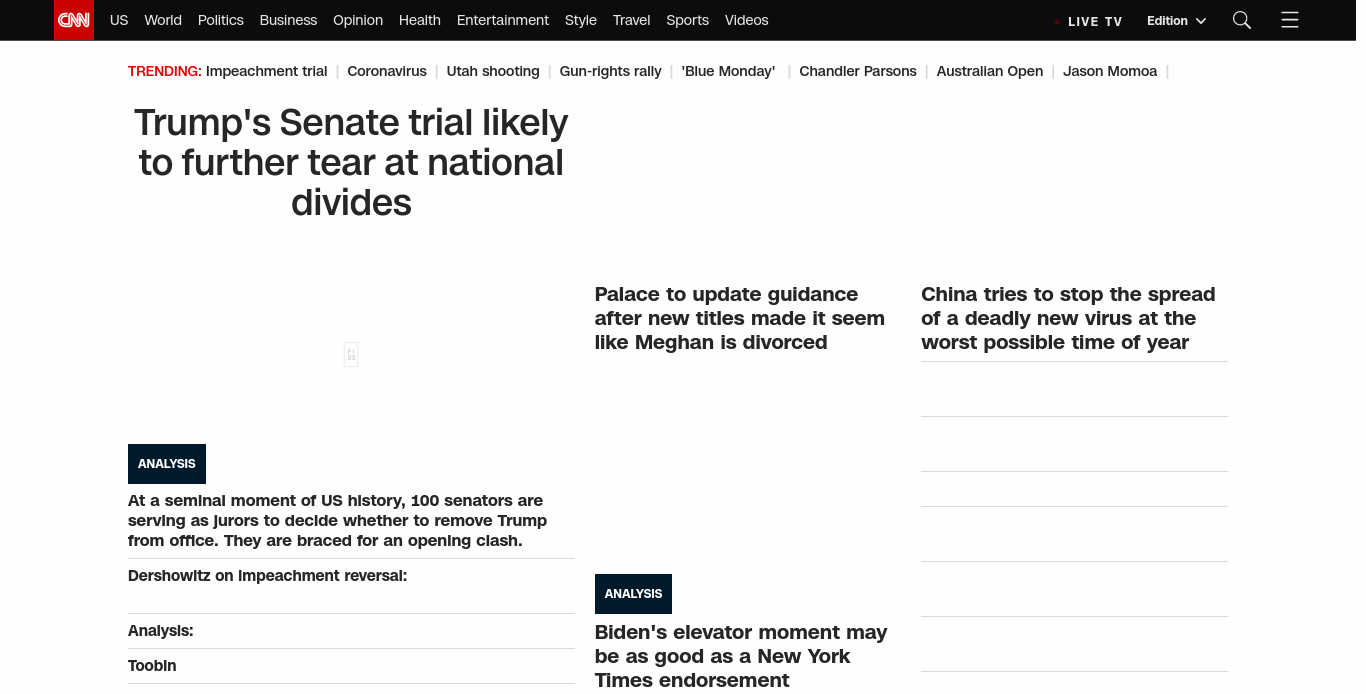Viewport: 1366px width, 694px height.
Task: Click the unloaded lead image placeholder
Action: [351, 354]
